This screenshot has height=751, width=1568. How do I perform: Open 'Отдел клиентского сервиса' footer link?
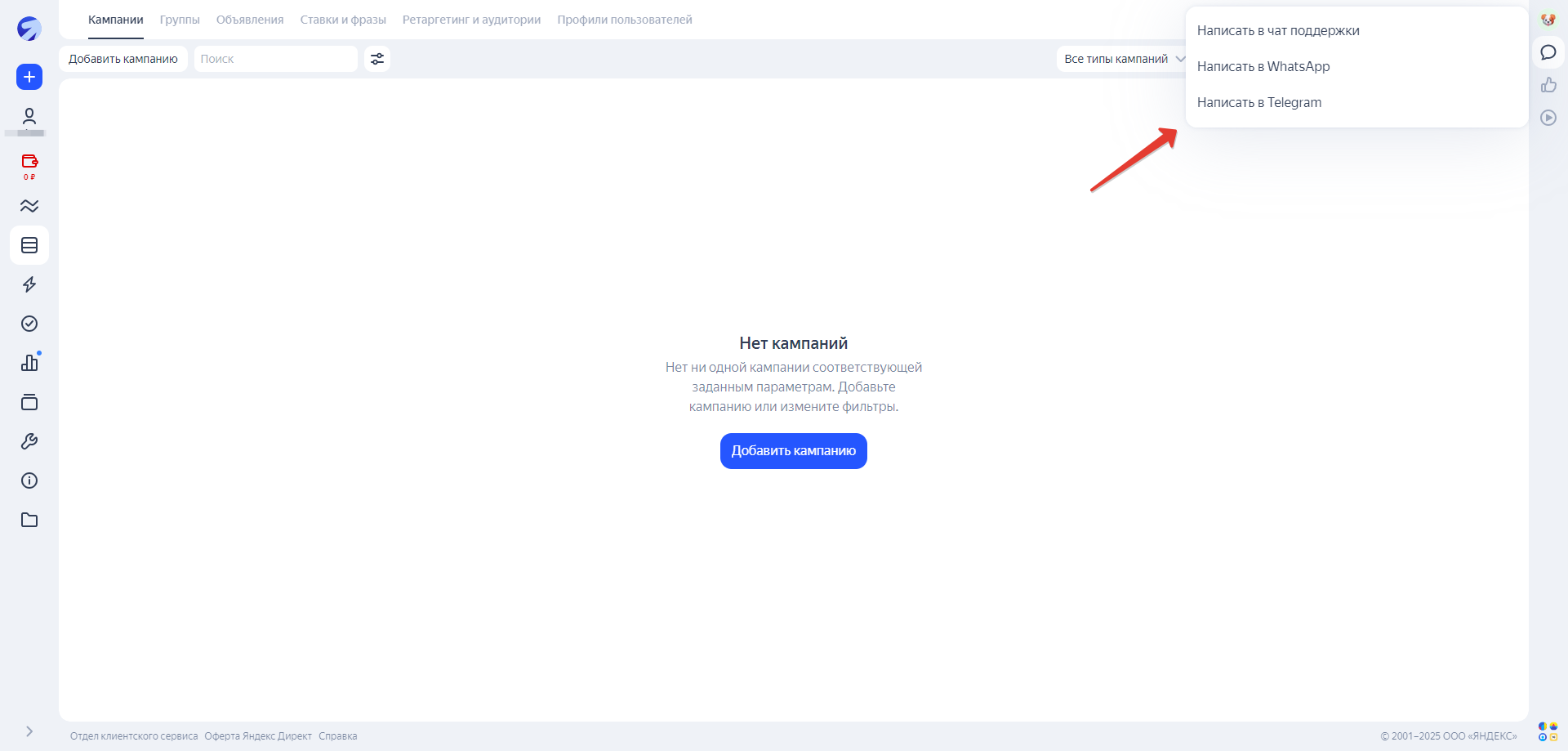[134, 736]
